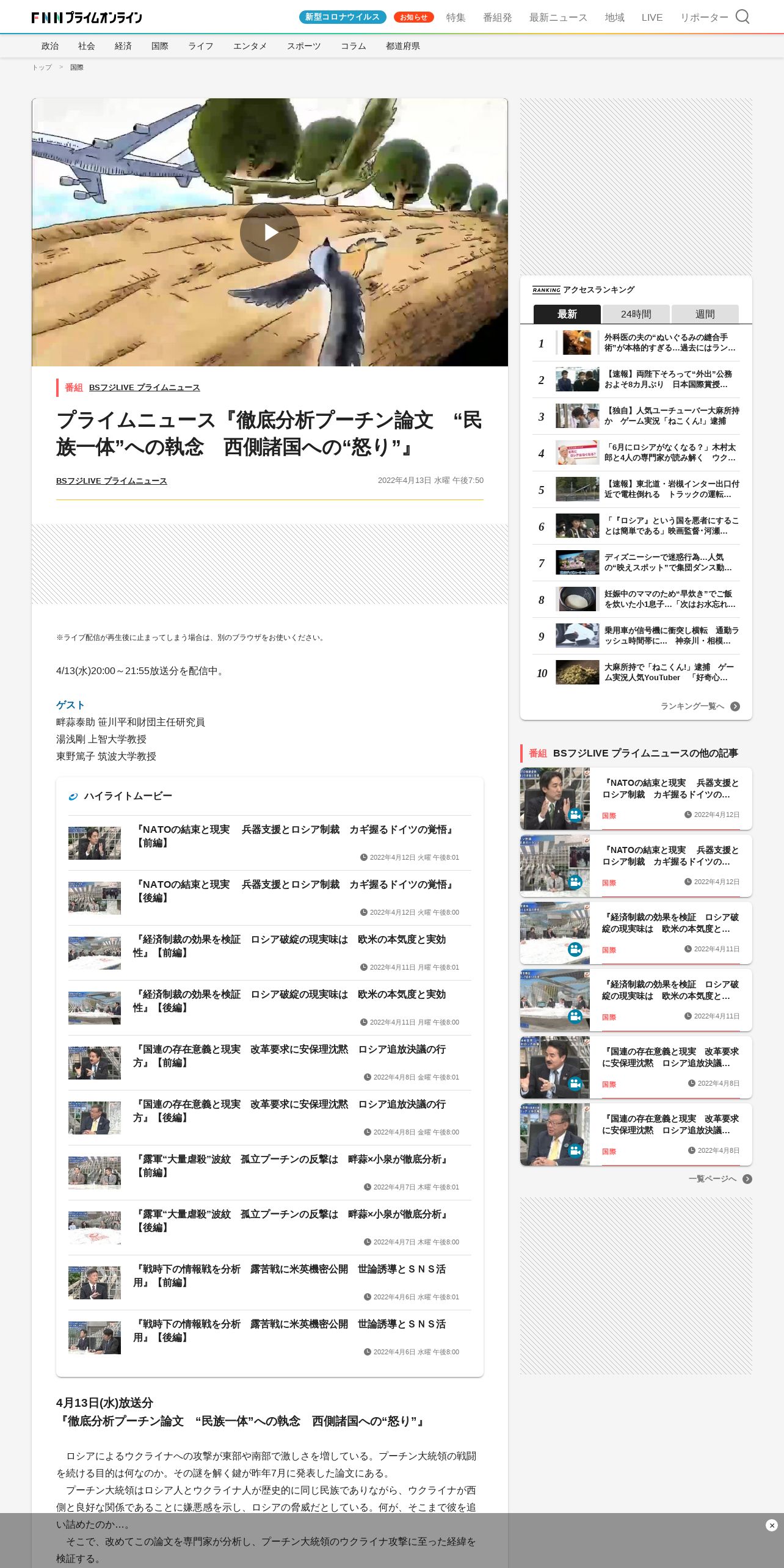Select the 国際 category in the category bar
Viewport: 784px width, 1568px height.
160,46
